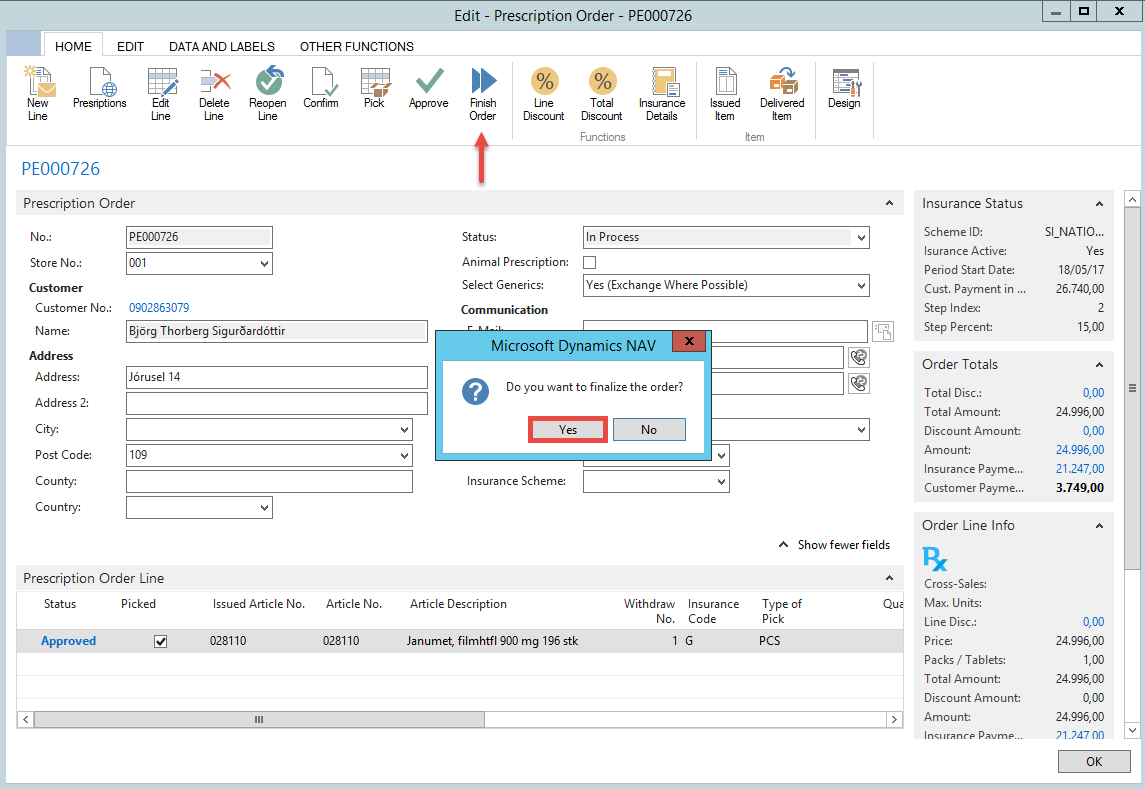1145x789 pixels.
Task: Uncheck the Picked checkbox in order line
Action: (160, 641)
